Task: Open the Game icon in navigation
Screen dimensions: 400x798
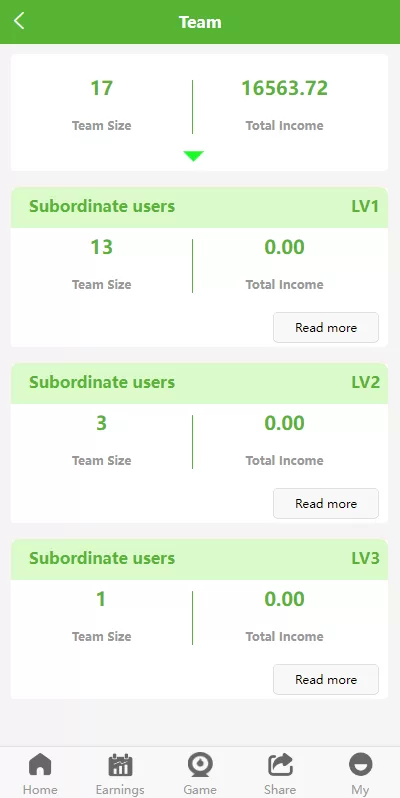Action: 200,765
